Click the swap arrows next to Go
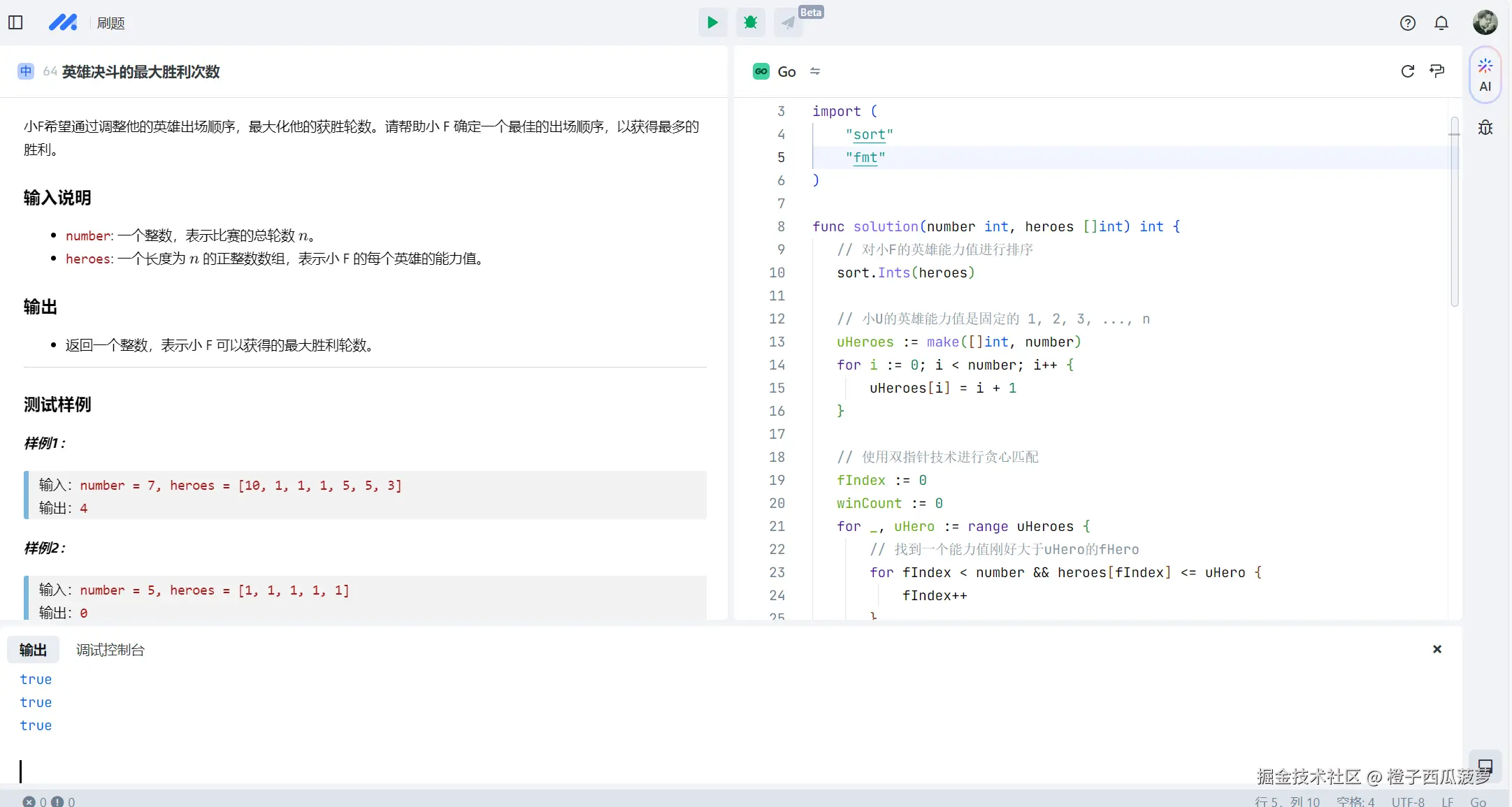This screenshot has height=807, width=1512. coord(815,71)
